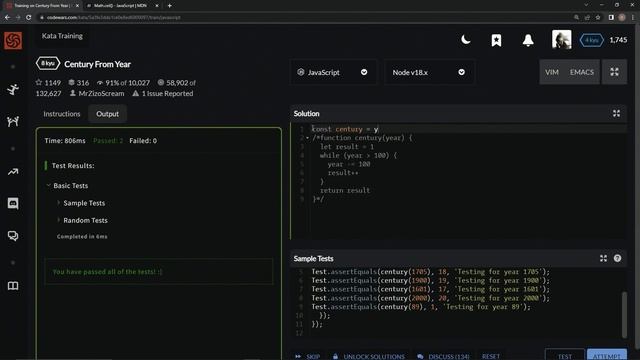Click the bookmark star icon in header
This screenshot has width=640, height=360.
(x=496, y=40)
